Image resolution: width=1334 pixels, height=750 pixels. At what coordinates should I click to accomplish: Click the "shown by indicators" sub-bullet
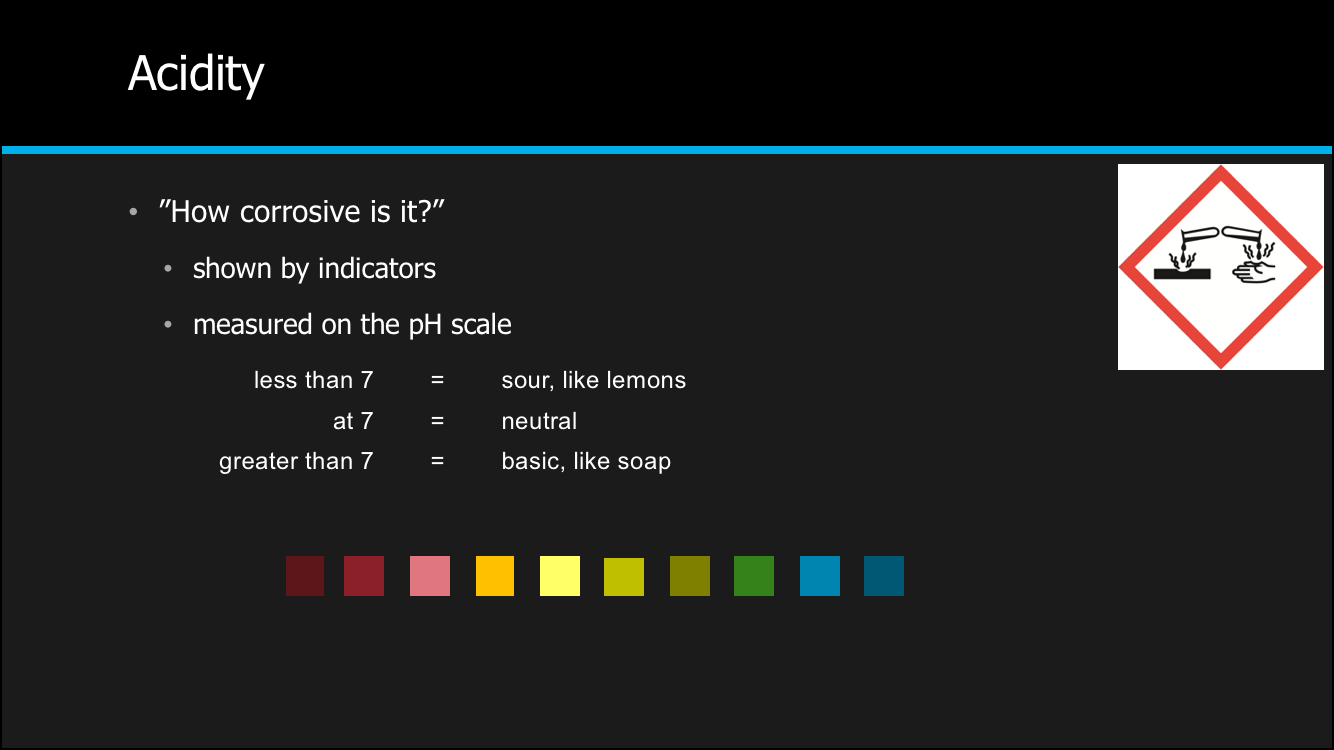pos(314,269)
